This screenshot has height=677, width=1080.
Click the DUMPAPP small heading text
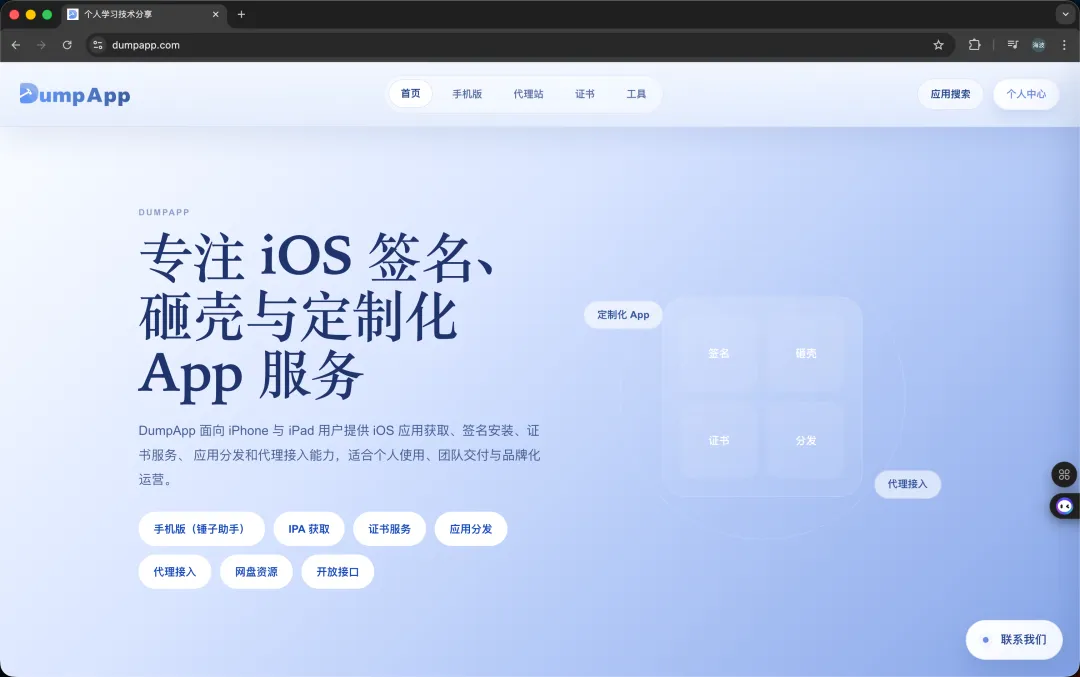coord(164,212)
